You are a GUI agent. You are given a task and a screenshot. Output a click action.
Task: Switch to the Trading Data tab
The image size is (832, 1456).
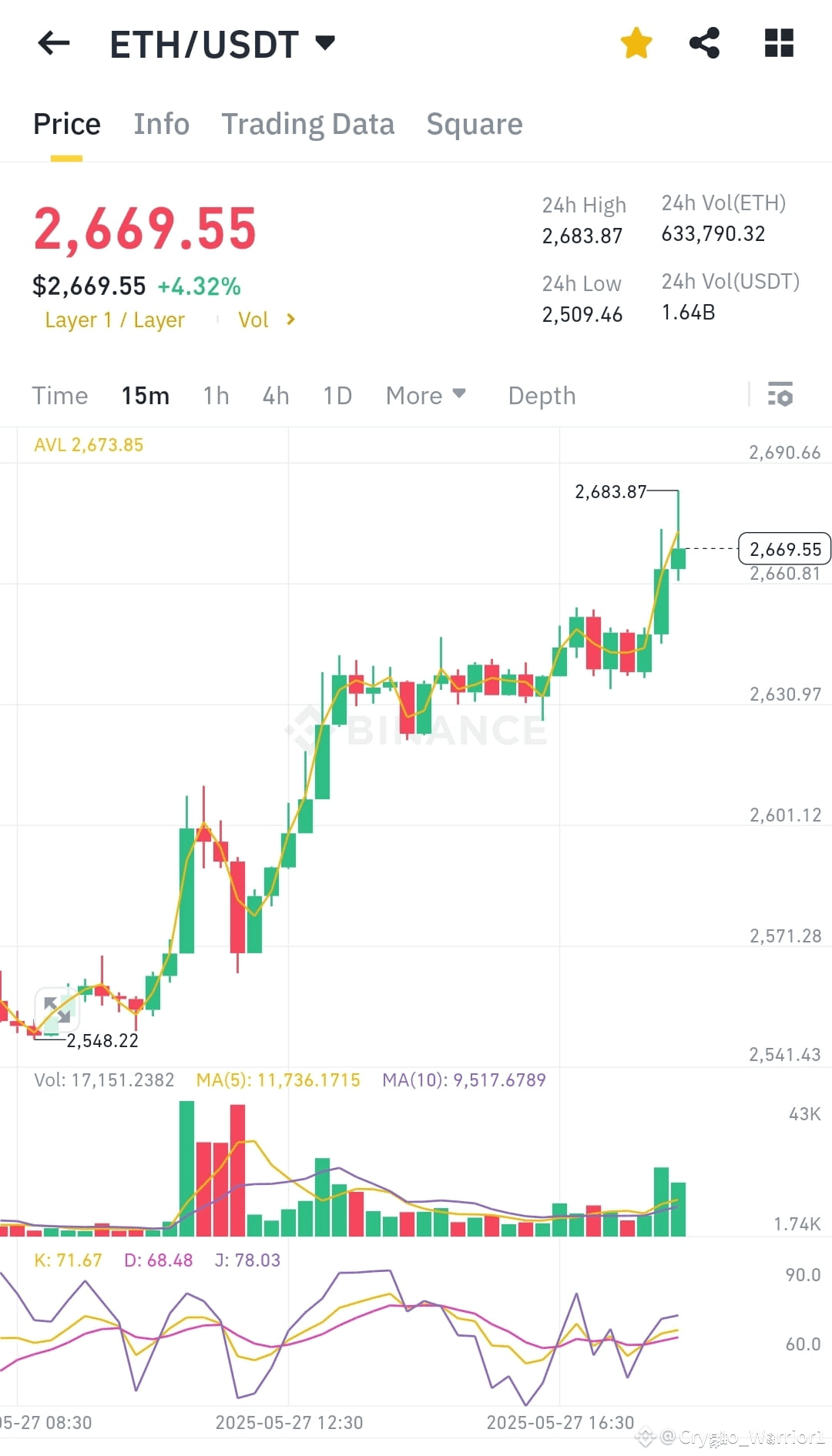(308, 123)
